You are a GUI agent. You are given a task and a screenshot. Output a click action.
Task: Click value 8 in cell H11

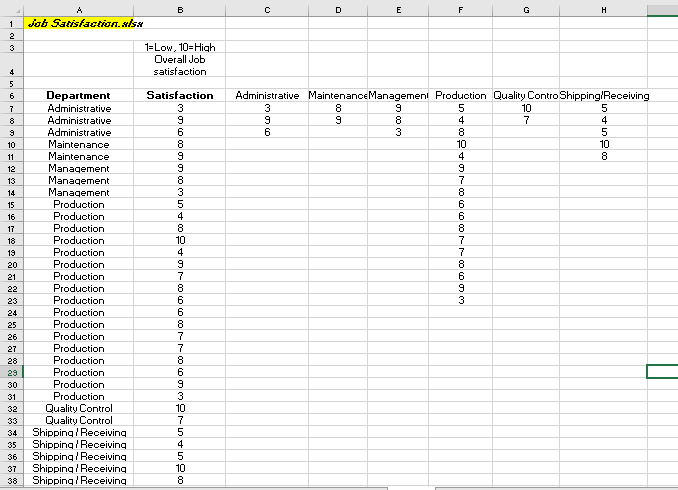[x=603, y=156]
